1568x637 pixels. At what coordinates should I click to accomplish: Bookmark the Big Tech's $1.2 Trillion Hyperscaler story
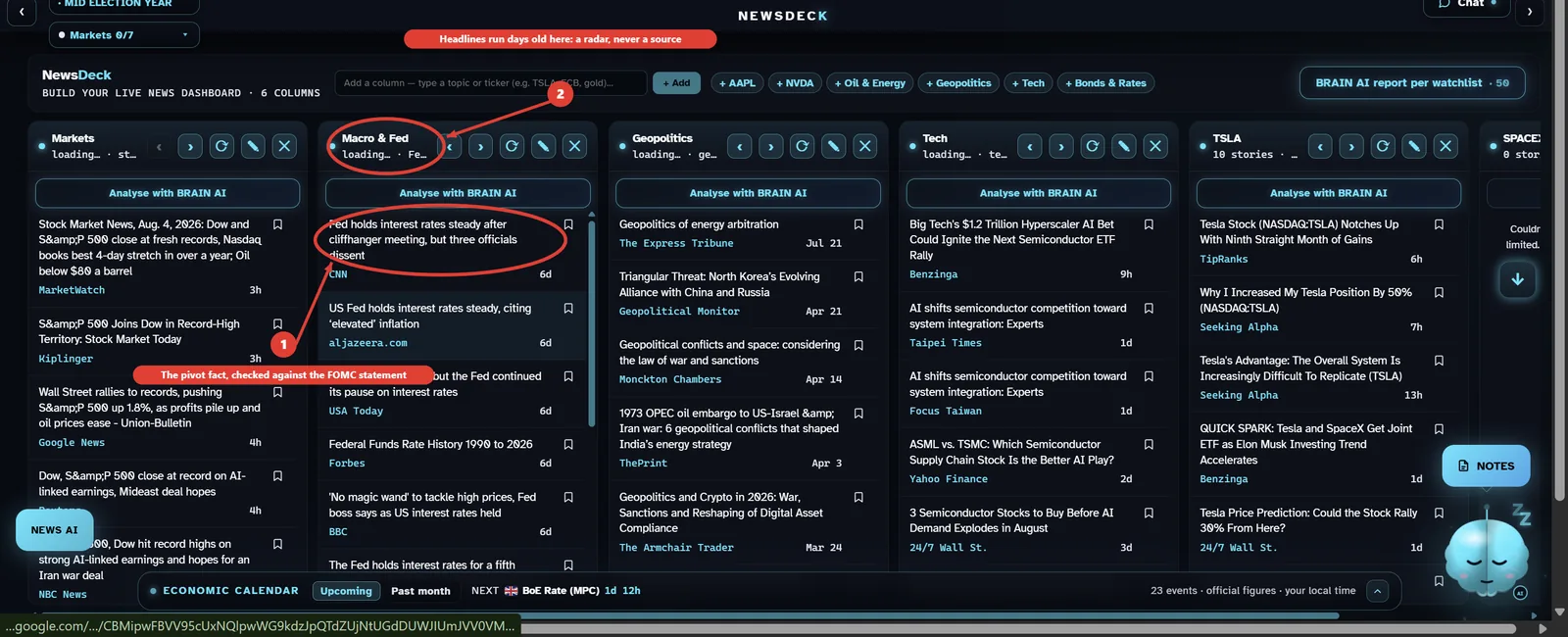point(1149,224)
